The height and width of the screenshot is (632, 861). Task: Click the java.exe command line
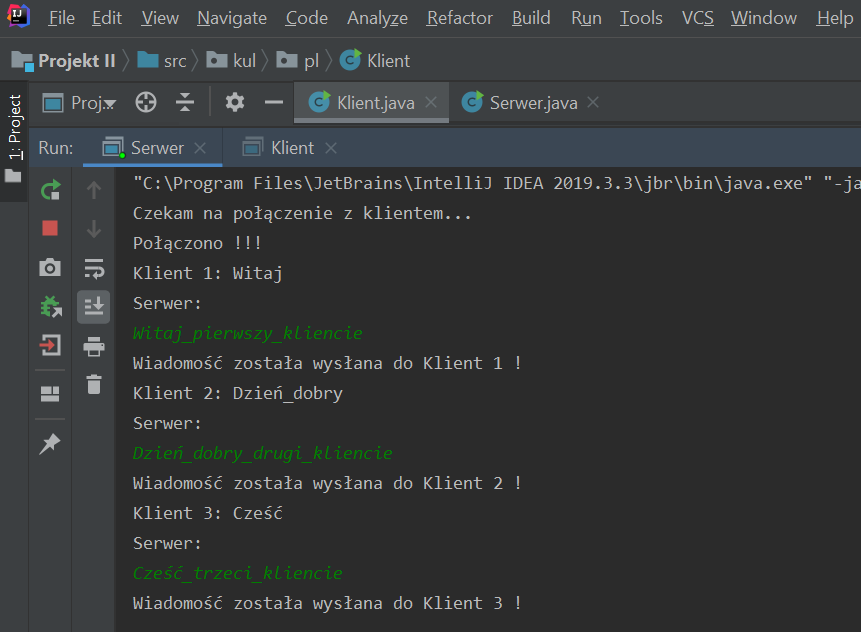point(496,183)
